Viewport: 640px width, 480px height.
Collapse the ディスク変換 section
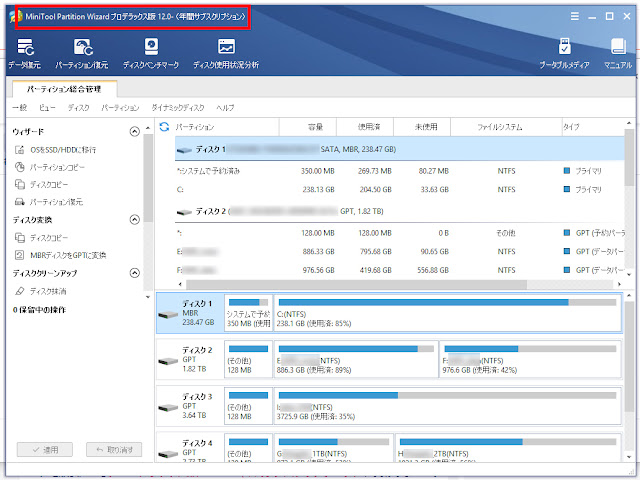pyautogui.click(x=134, y=220)
